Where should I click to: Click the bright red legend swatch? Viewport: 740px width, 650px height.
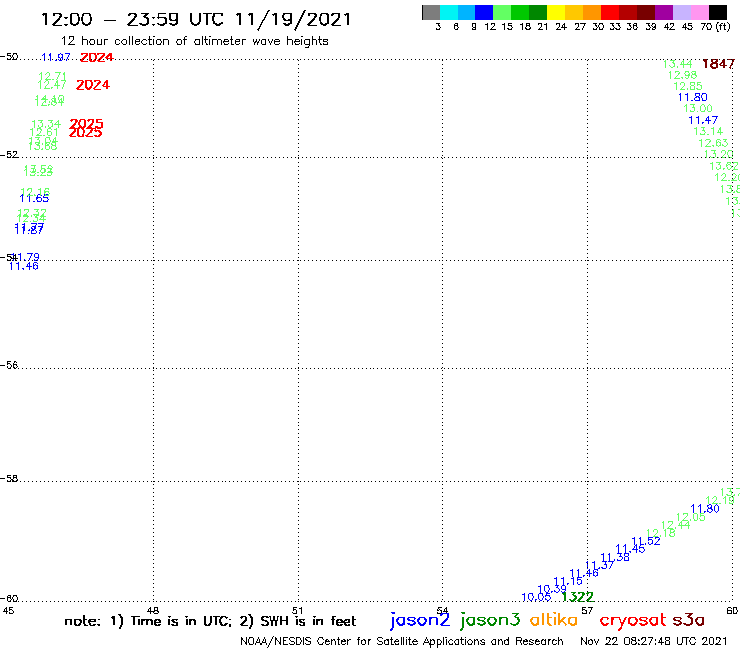pos(610,12)
